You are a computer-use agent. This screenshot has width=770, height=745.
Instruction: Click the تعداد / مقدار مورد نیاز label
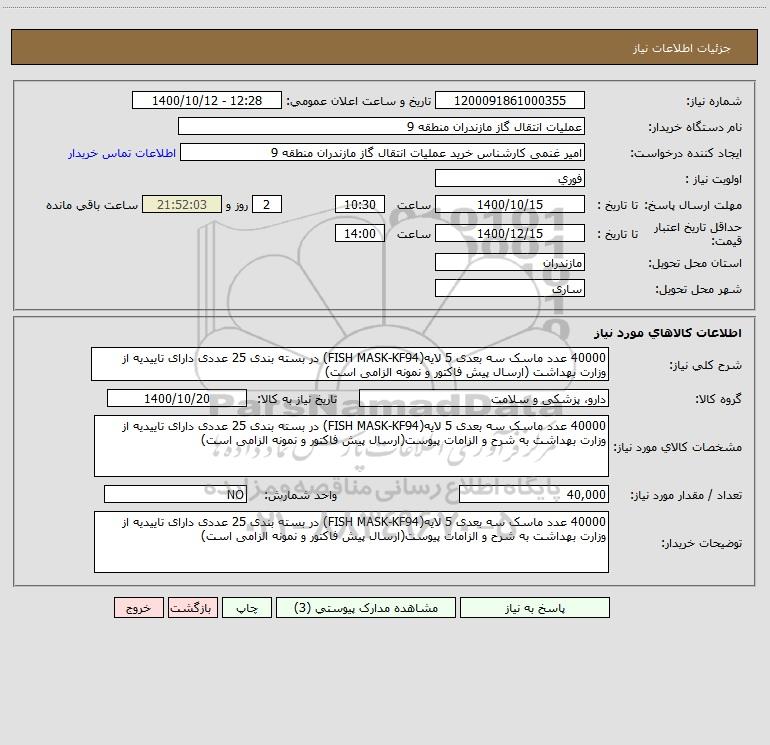686,495
